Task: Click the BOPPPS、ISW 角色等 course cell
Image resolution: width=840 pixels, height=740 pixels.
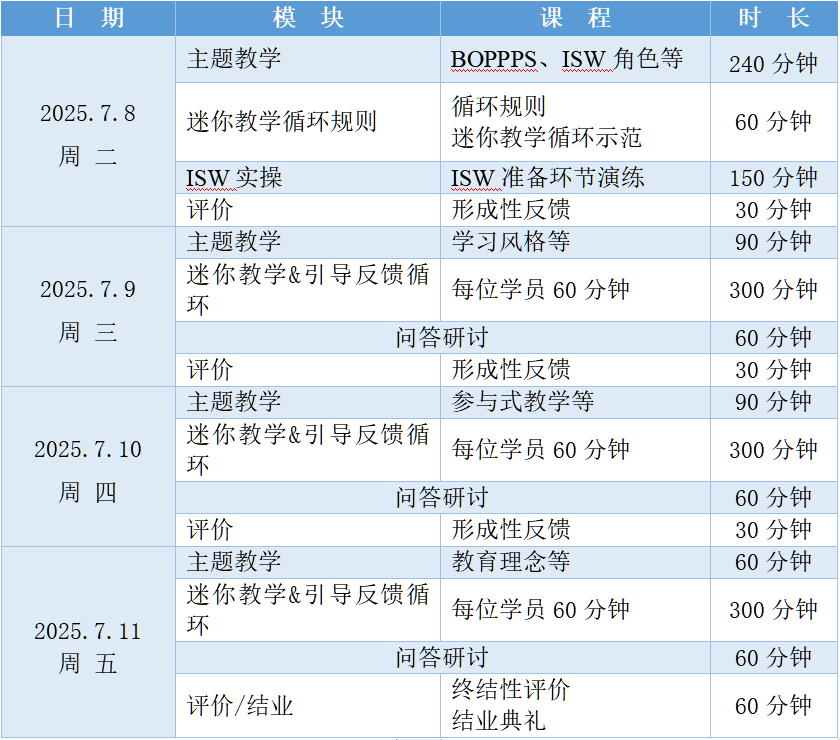Action: [x=575, y=59]
